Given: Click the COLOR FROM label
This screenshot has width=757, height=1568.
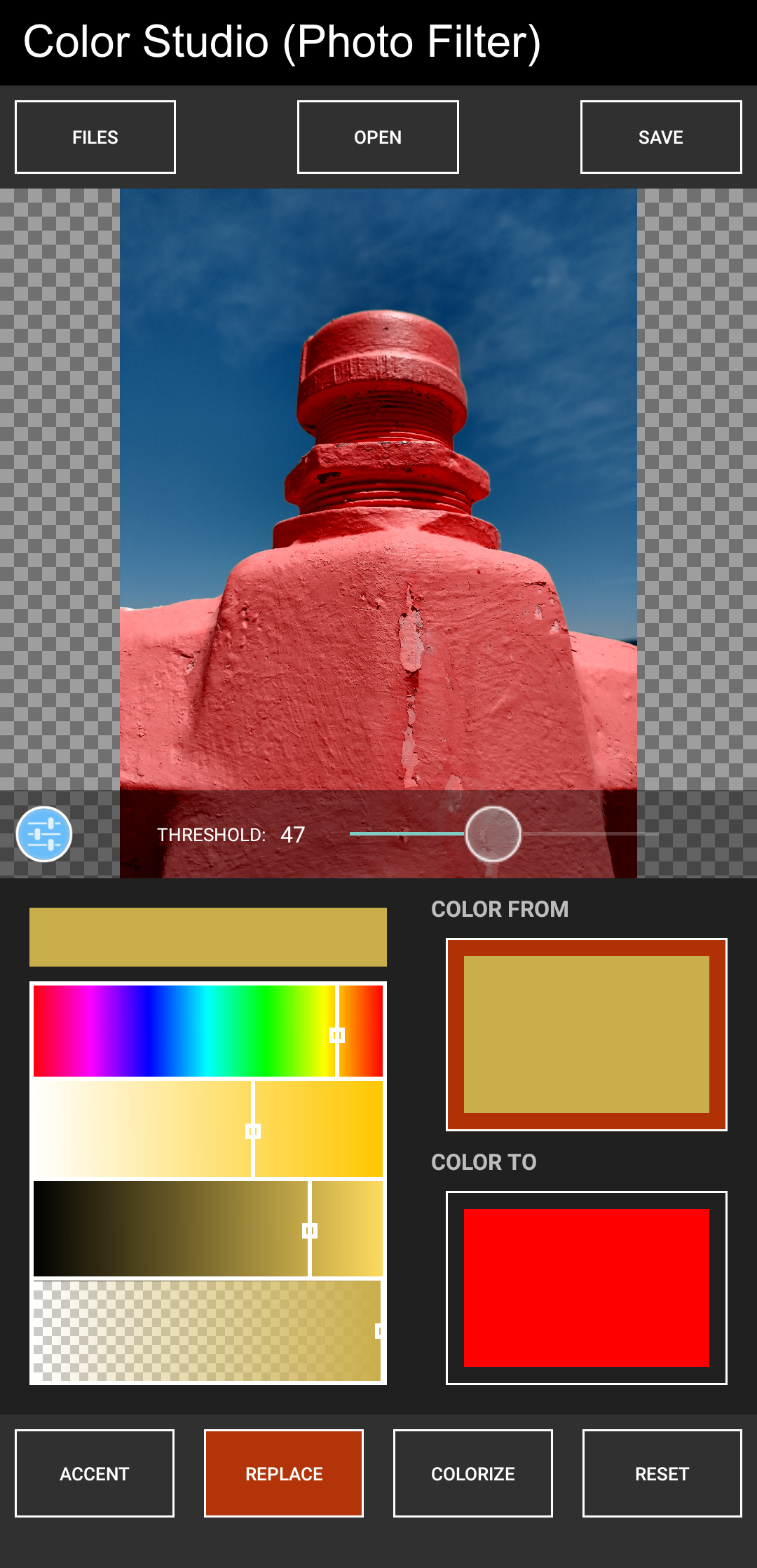Looking at the screenshot, I should click(500, 909).
